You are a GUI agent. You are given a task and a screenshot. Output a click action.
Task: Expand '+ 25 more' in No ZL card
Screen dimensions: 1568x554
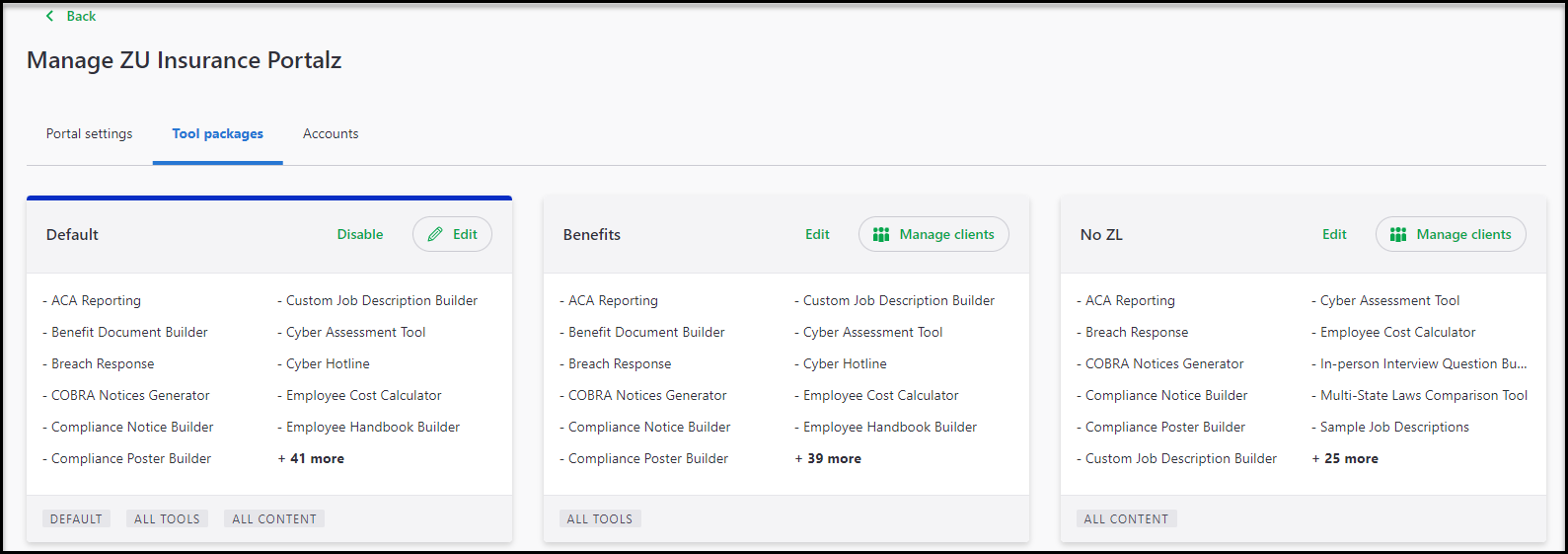pyautogui.click(x=1345, y=458)
